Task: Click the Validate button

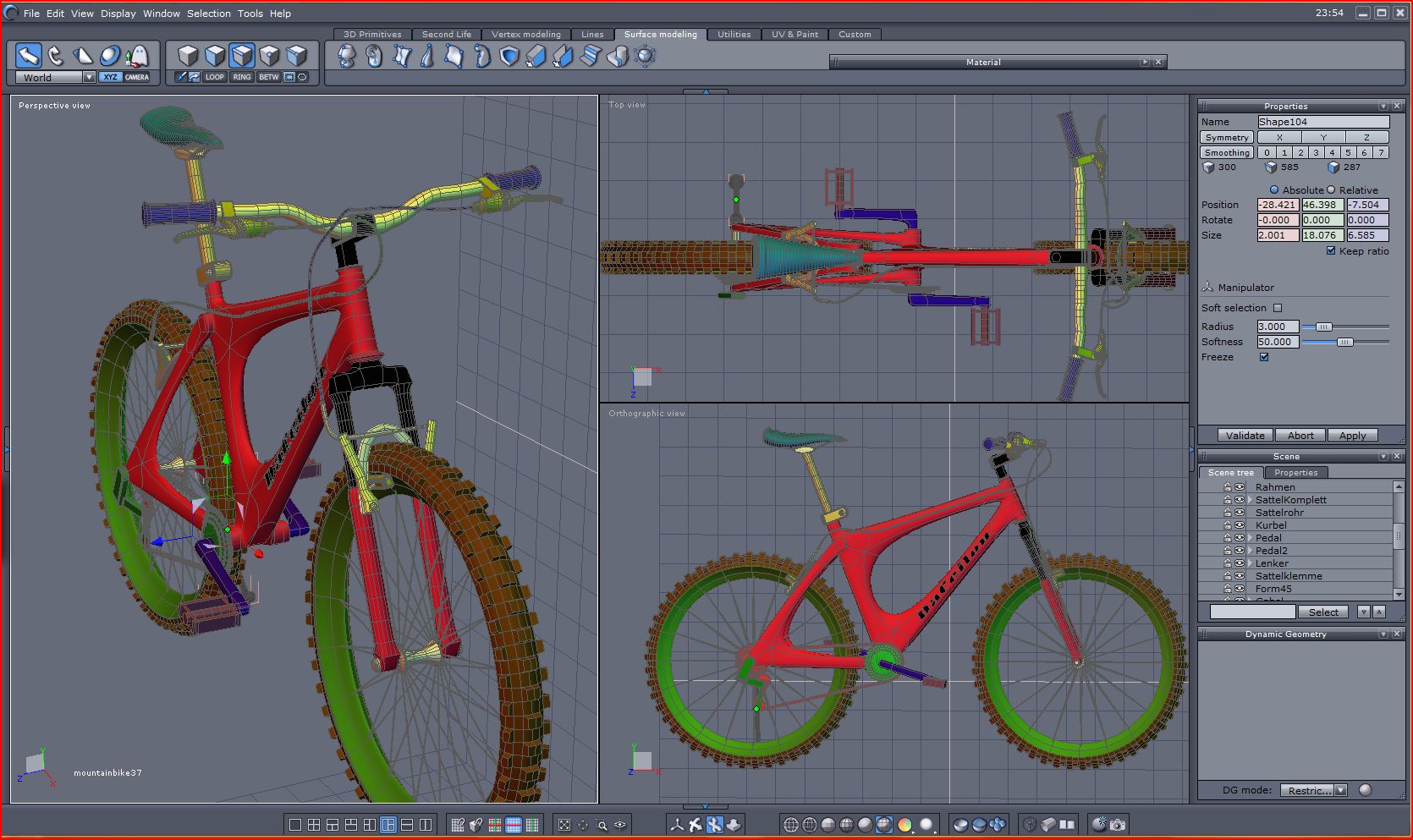Action: click(1245, 436)
